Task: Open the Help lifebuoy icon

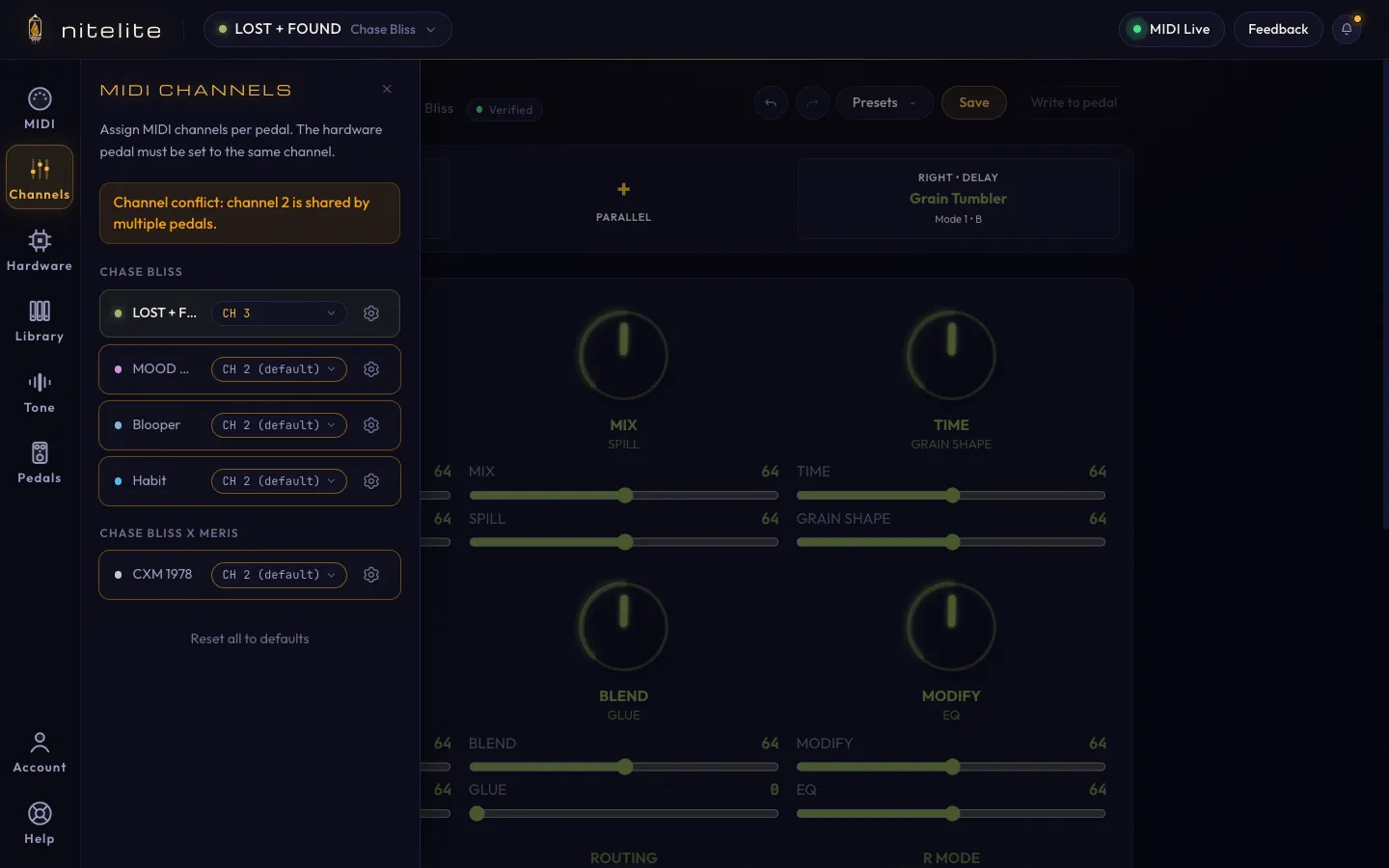Action: (x=40, y=823)
